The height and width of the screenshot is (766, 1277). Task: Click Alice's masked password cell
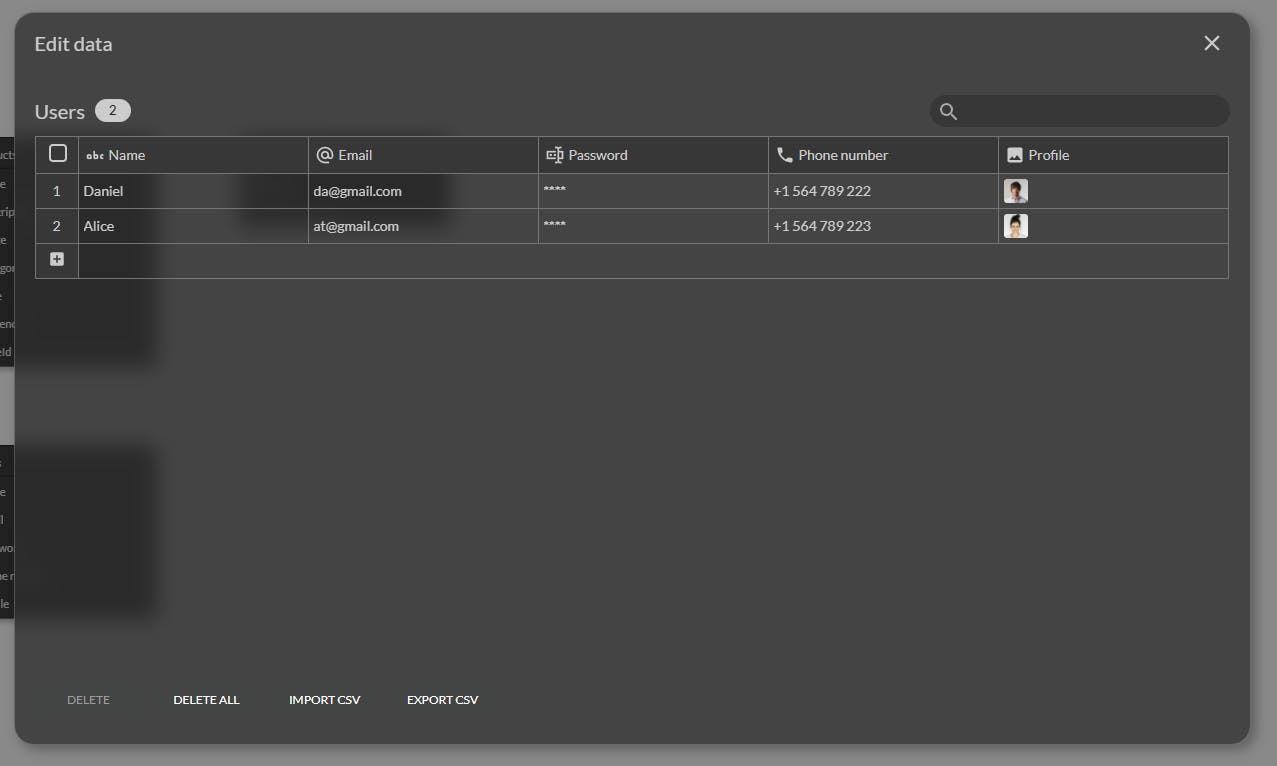coord(654,226)
